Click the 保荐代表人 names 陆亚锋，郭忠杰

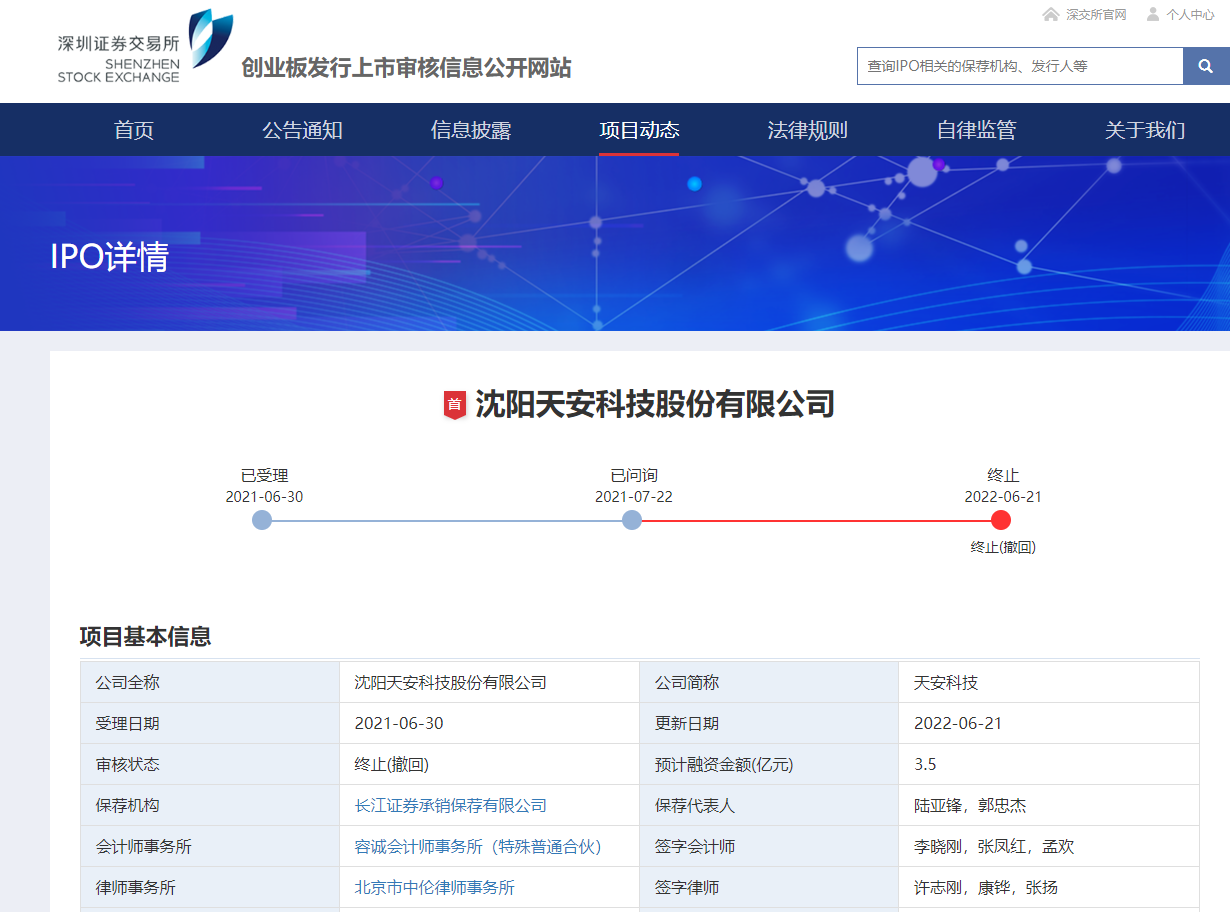970,806
